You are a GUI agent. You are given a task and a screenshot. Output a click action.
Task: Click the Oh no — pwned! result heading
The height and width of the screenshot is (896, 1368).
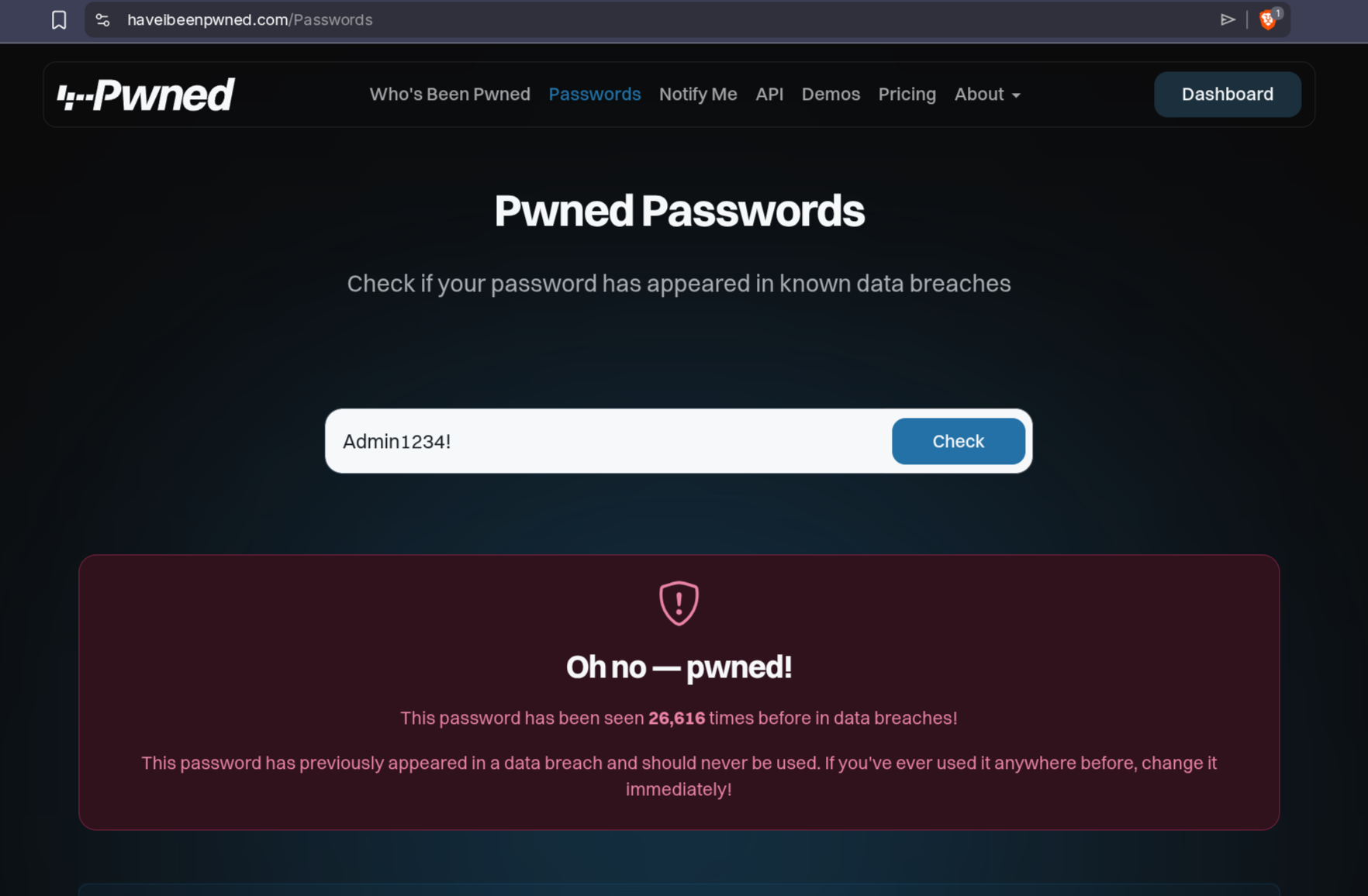tap(678, 667)
